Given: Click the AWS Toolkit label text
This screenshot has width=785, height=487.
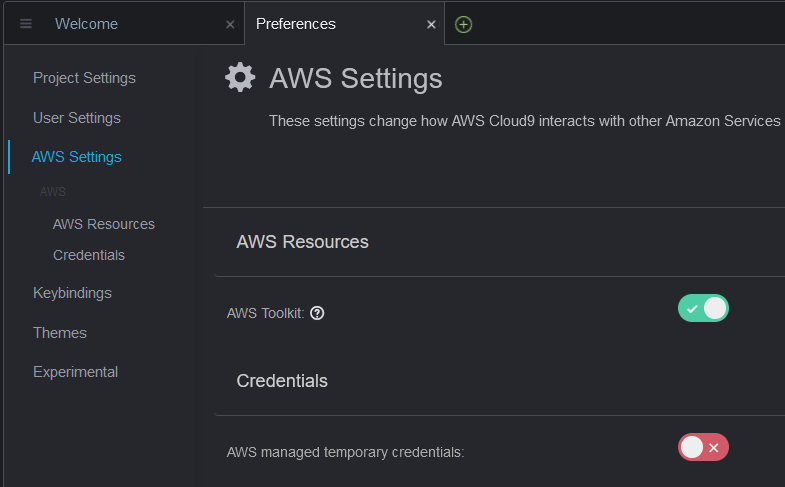Looking at the screenshot, I should pyautogui.click(x=265, y=313).
